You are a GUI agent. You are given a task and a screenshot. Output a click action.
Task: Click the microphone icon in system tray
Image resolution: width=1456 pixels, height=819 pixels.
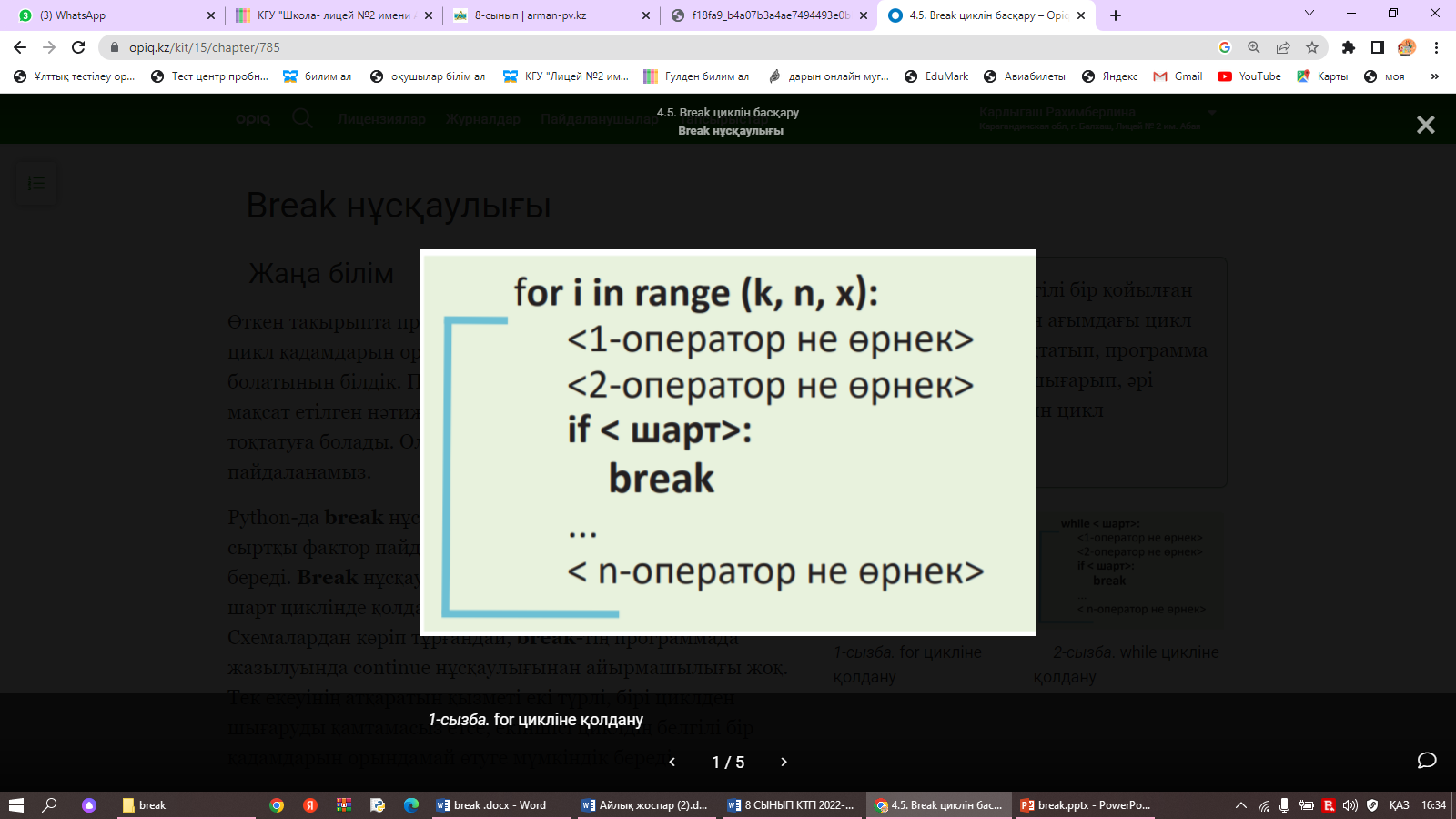[1284, 805]
